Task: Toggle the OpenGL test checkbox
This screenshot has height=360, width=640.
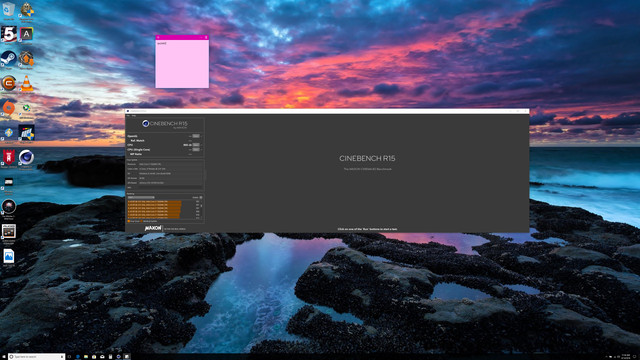Action: pos(202,136)
